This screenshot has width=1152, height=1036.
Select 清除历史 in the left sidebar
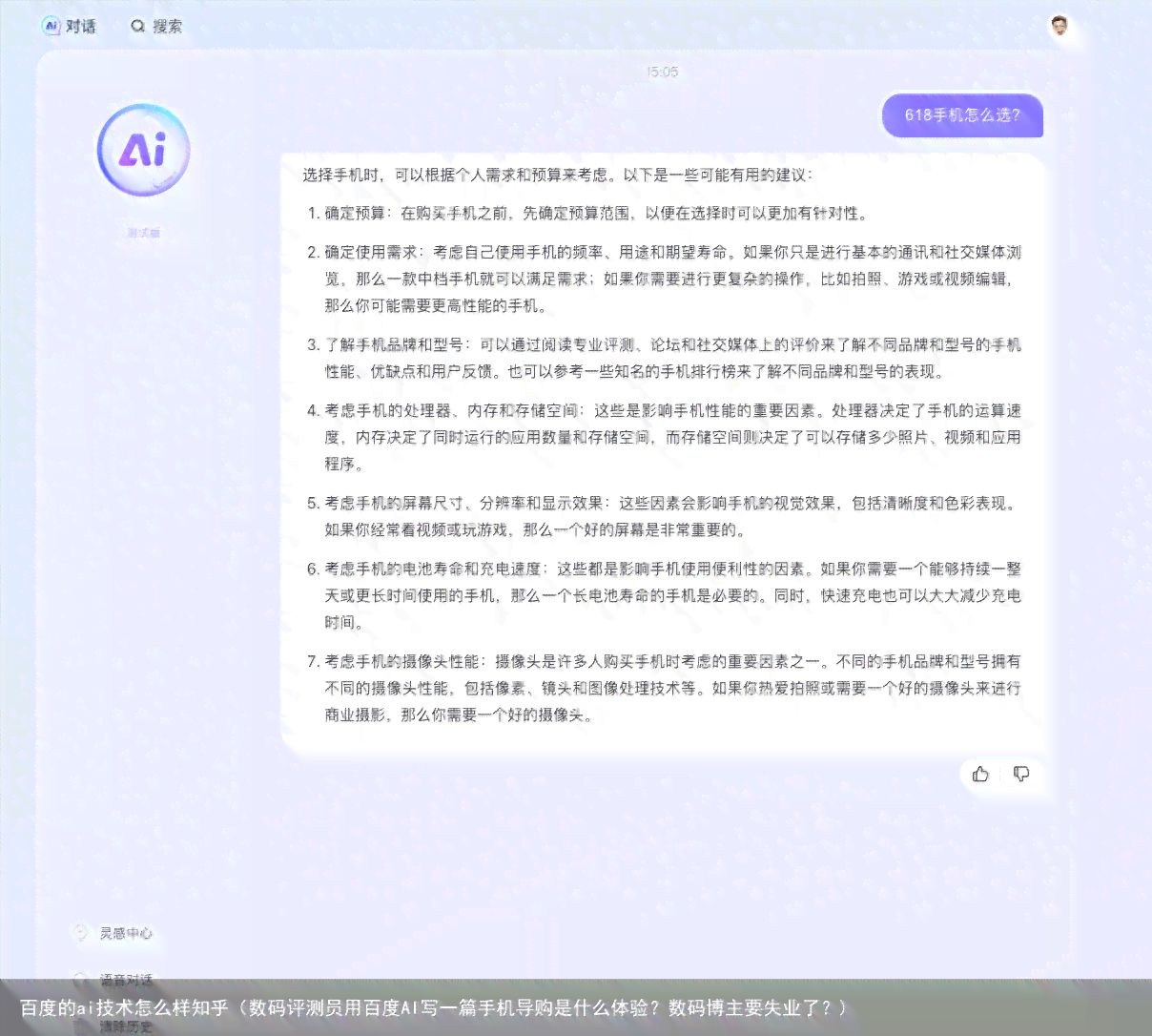click(x=126, y=1026)
